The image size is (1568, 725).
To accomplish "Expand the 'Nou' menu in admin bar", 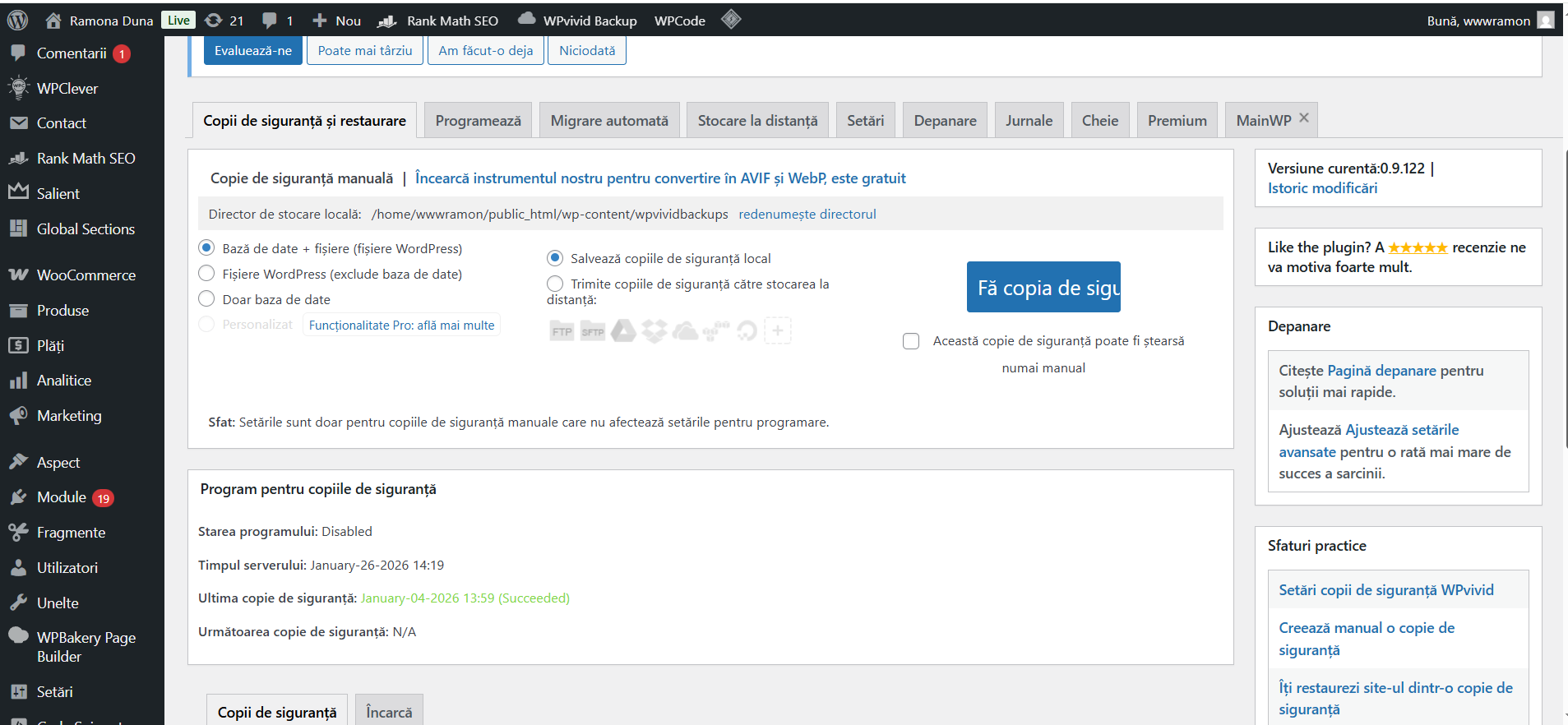I will point(337,21).
